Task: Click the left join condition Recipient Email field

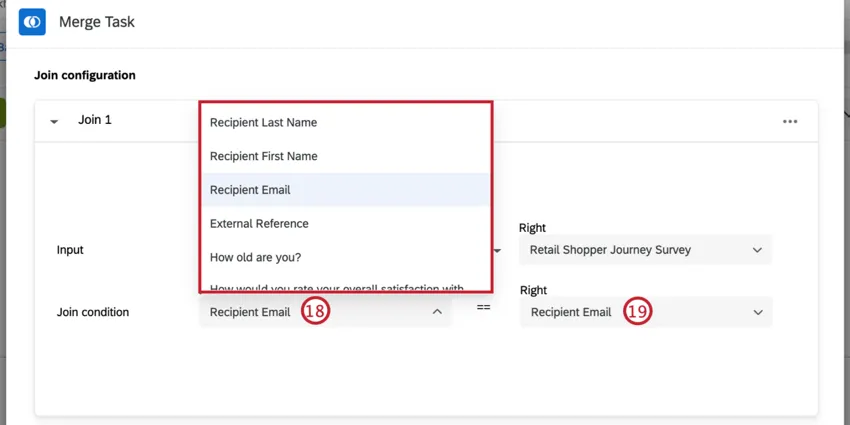Action: pyautogui.click(x=250, y=312)
